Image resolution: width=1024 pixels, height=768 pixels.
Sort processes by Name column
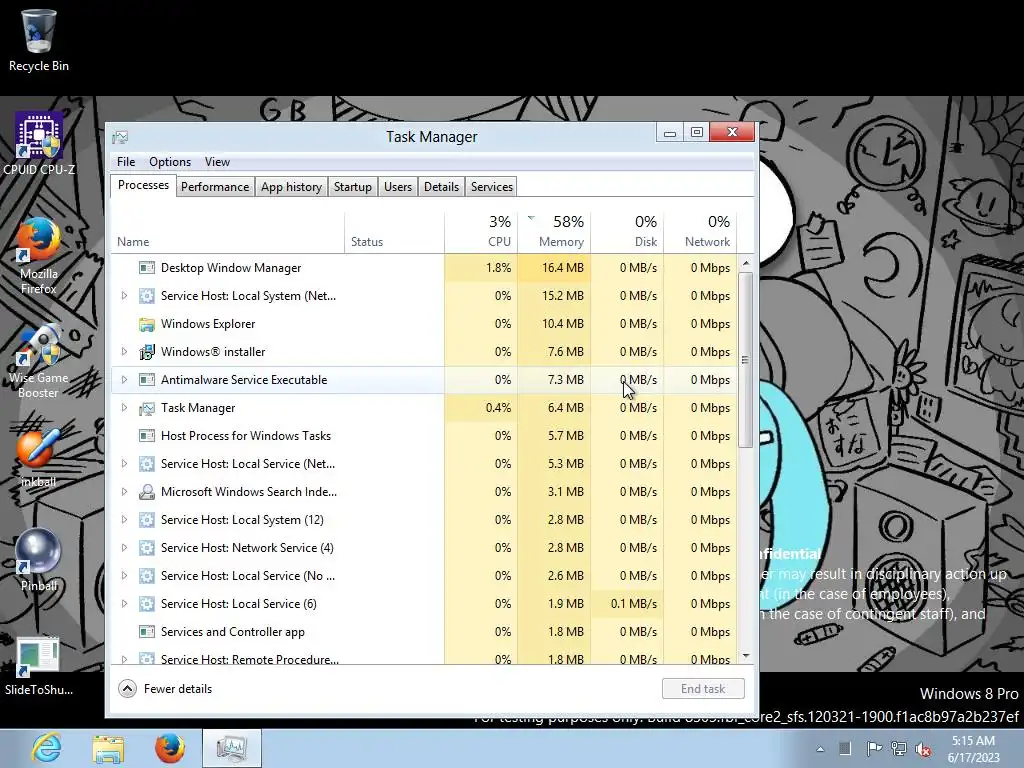[227, 232]
